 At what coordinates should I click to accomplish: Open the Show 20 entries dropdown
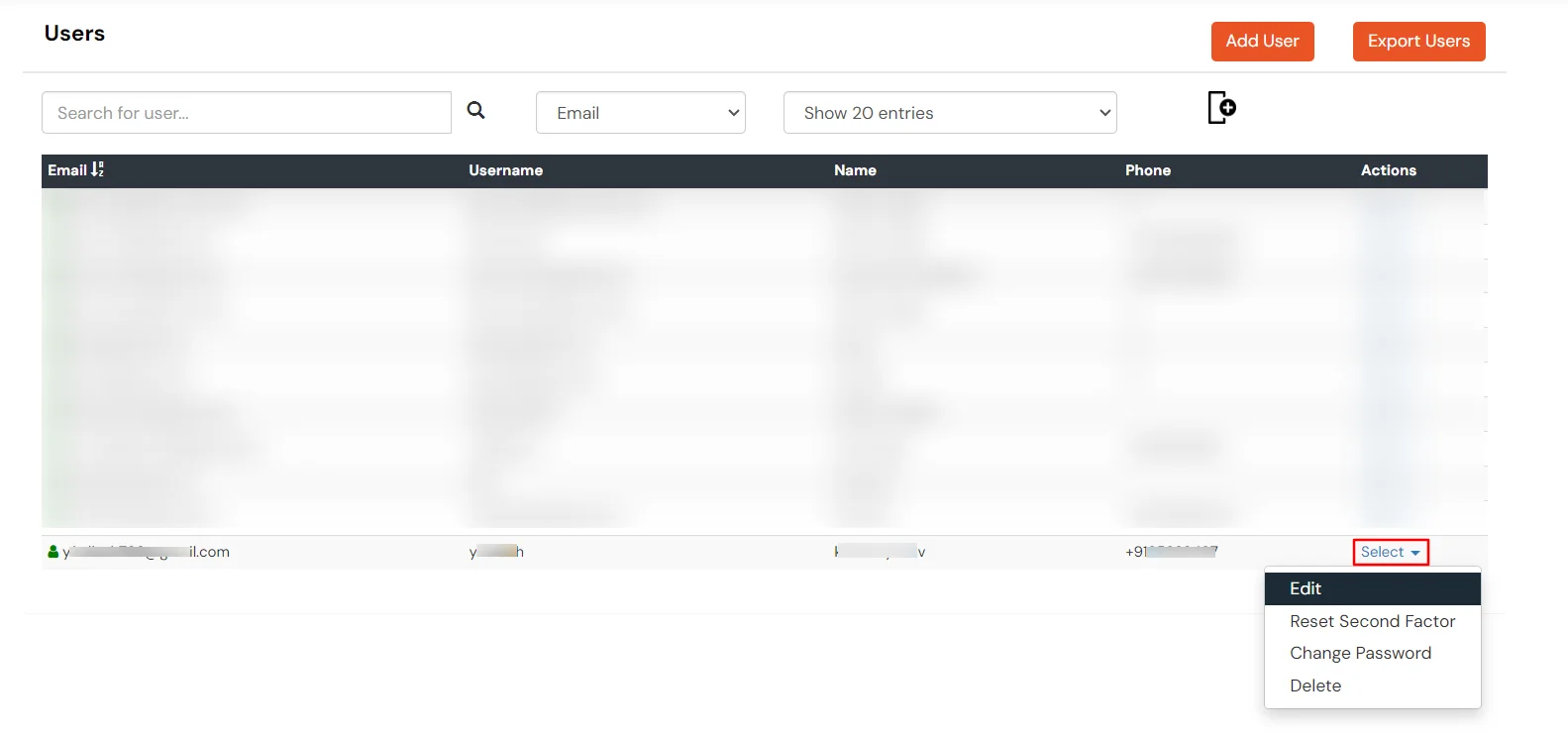click(950, 113)
